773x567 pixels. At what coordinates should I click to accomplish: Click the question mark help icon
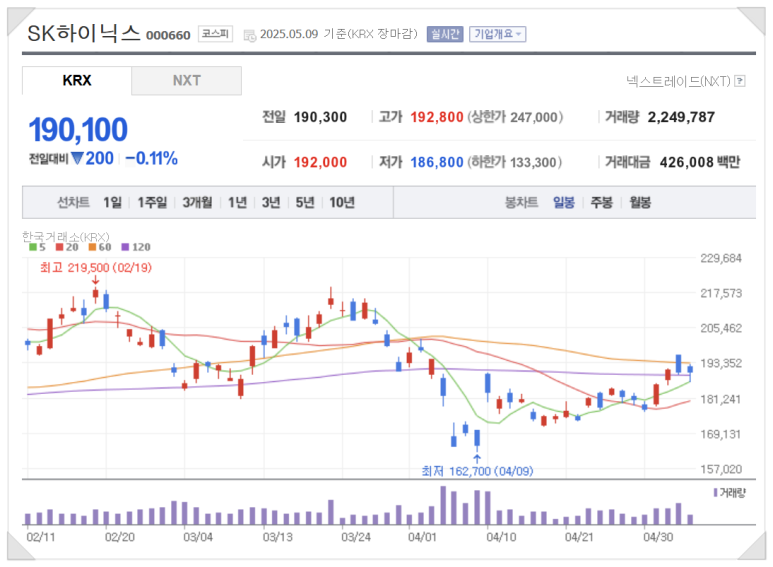pyautogui.click(x=739, y=81)
